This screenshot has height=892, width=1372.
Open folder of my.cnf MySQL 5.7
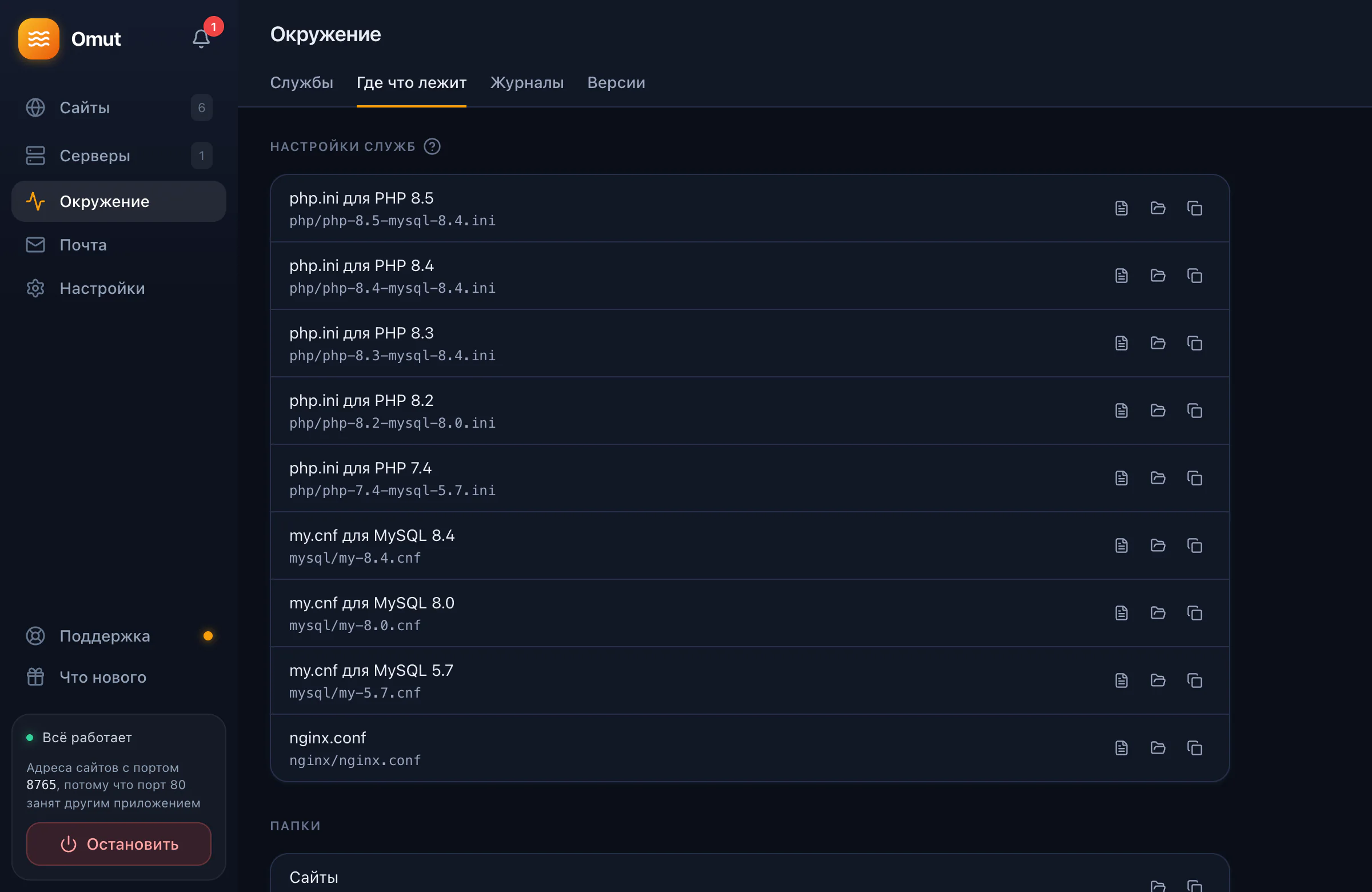click(x=1158, y=680)
